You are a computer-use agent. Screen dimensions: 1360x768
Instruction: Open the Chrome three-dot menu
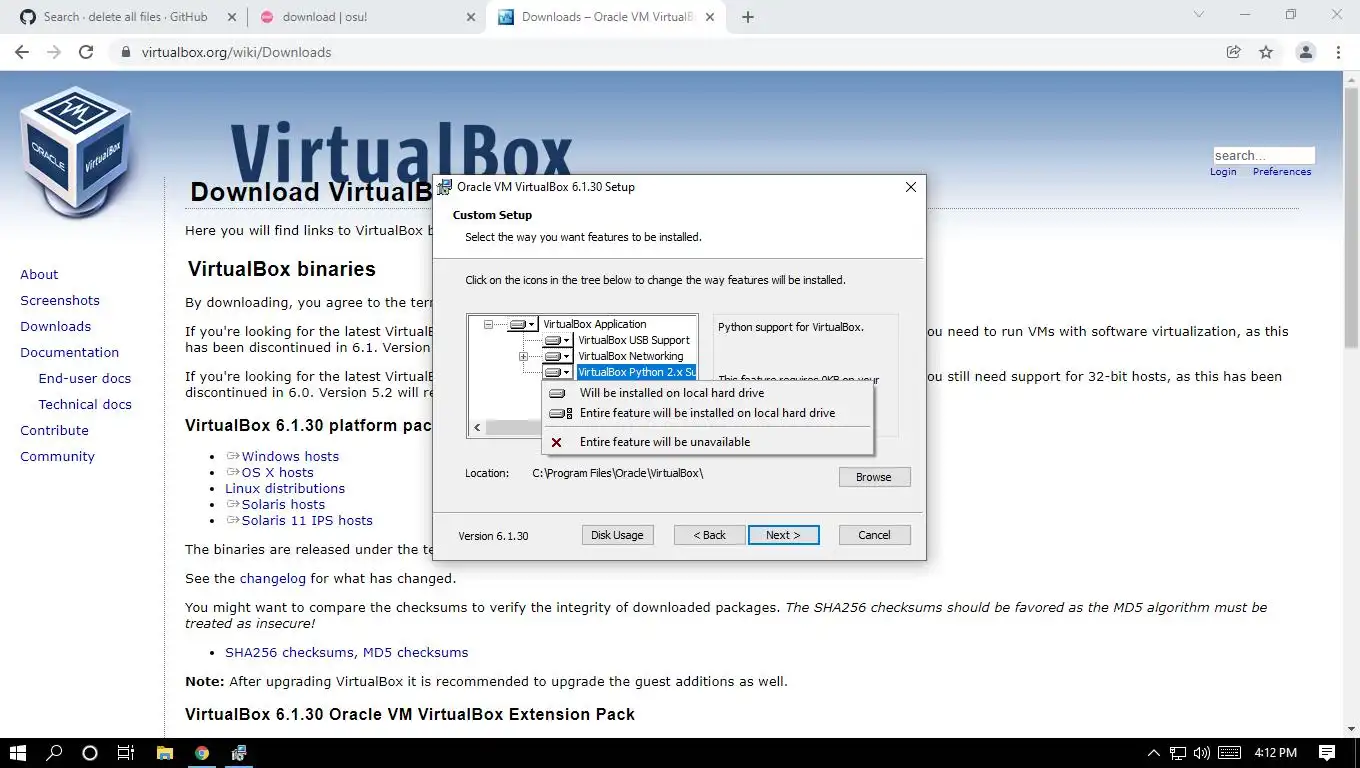click(1338, 52)
